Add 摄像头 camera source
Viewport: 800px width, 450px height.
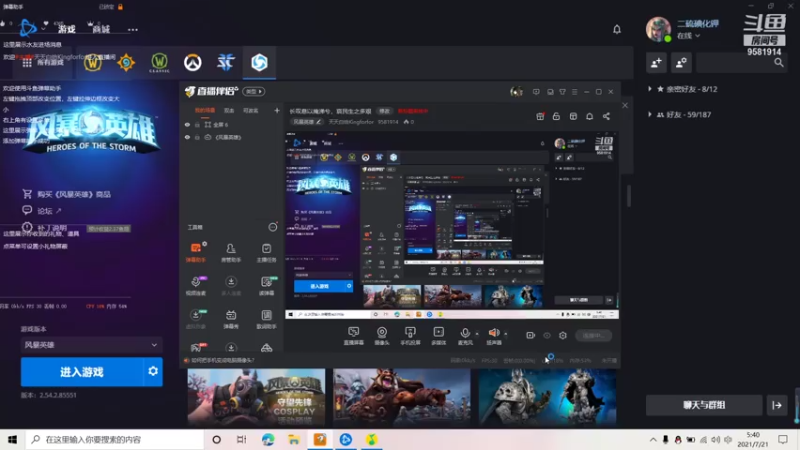coord(382,336)
